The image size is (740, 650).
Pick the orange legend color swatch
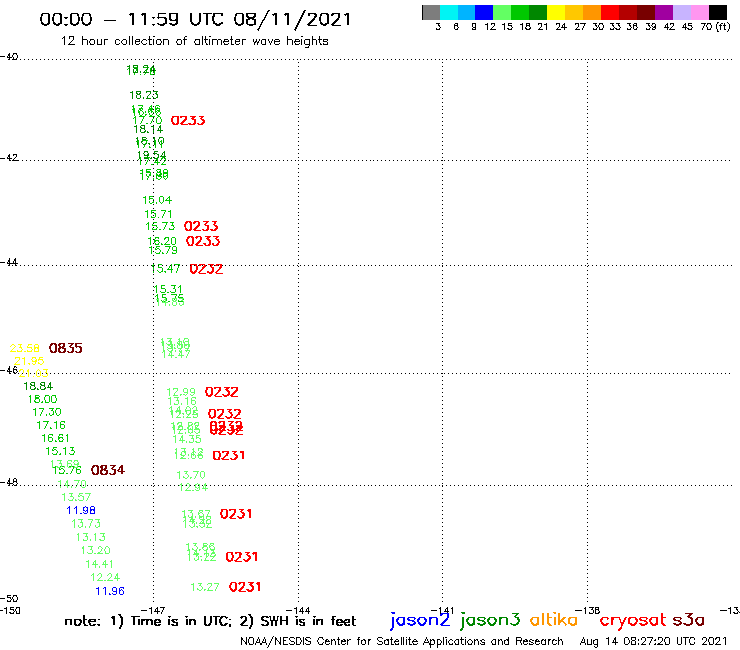tap(592, 12)
